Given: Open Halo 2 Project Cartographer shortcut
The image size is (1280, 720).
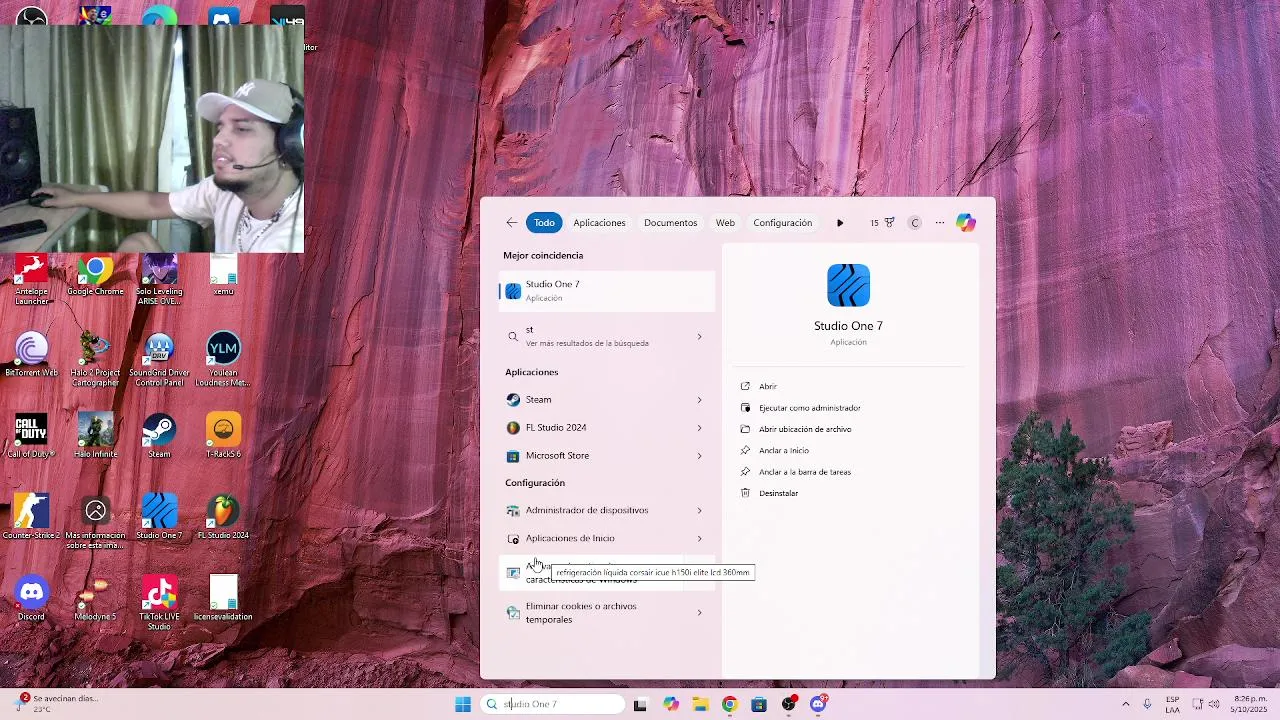Looking at the screenshot, I should [95, 360].
